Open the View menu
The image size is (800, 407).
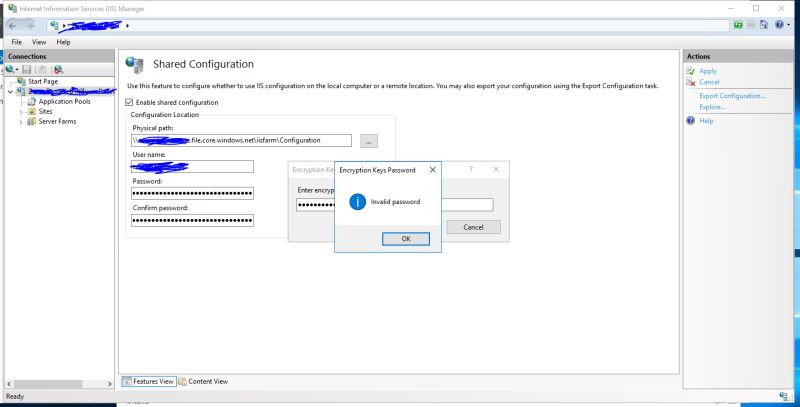point(39,42)
